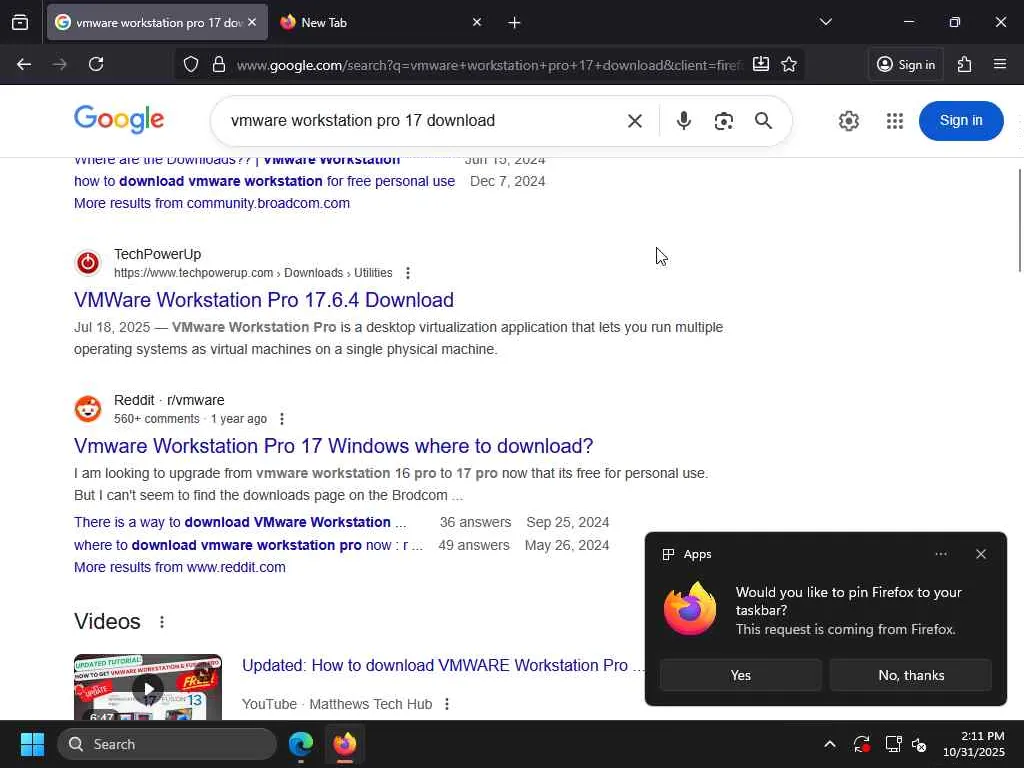The width and height of the screenshot is (1024, 768).
Task: Open the tracking protection shield icon
Action: [x=191, y=64]
